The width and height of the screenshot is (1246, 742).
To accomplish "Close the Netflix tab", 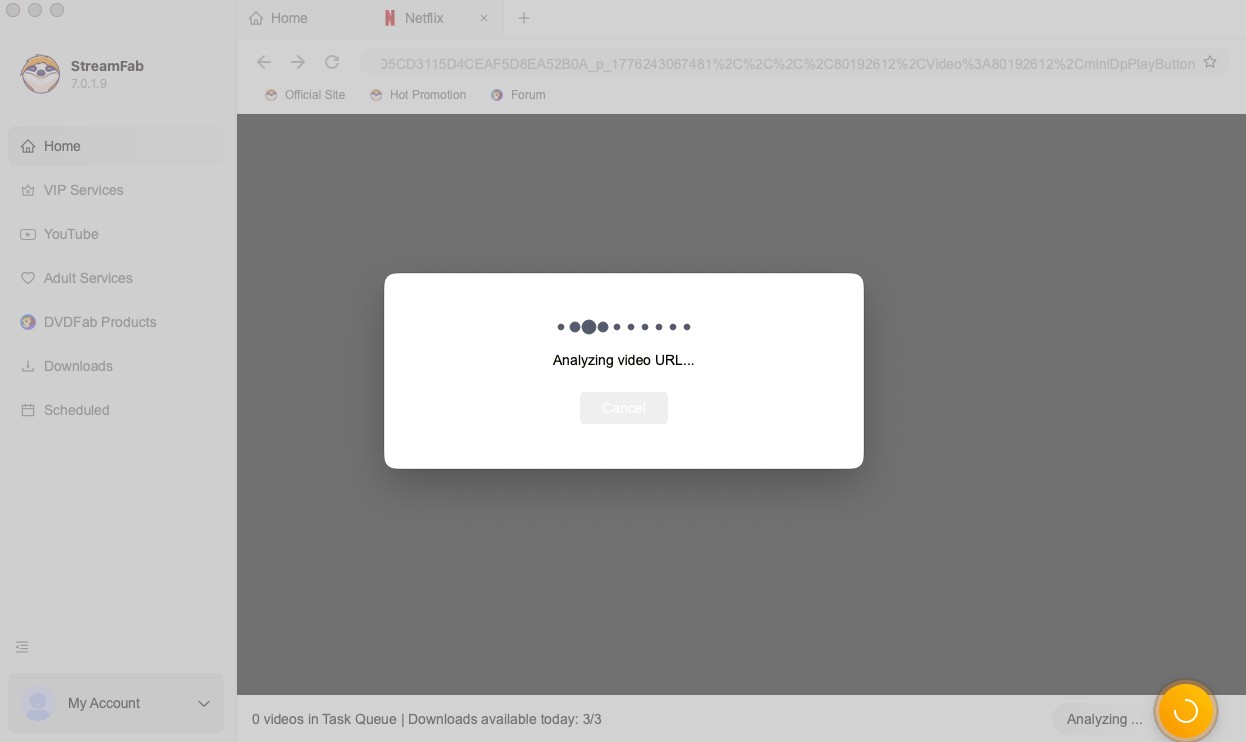I will [484, 18].
